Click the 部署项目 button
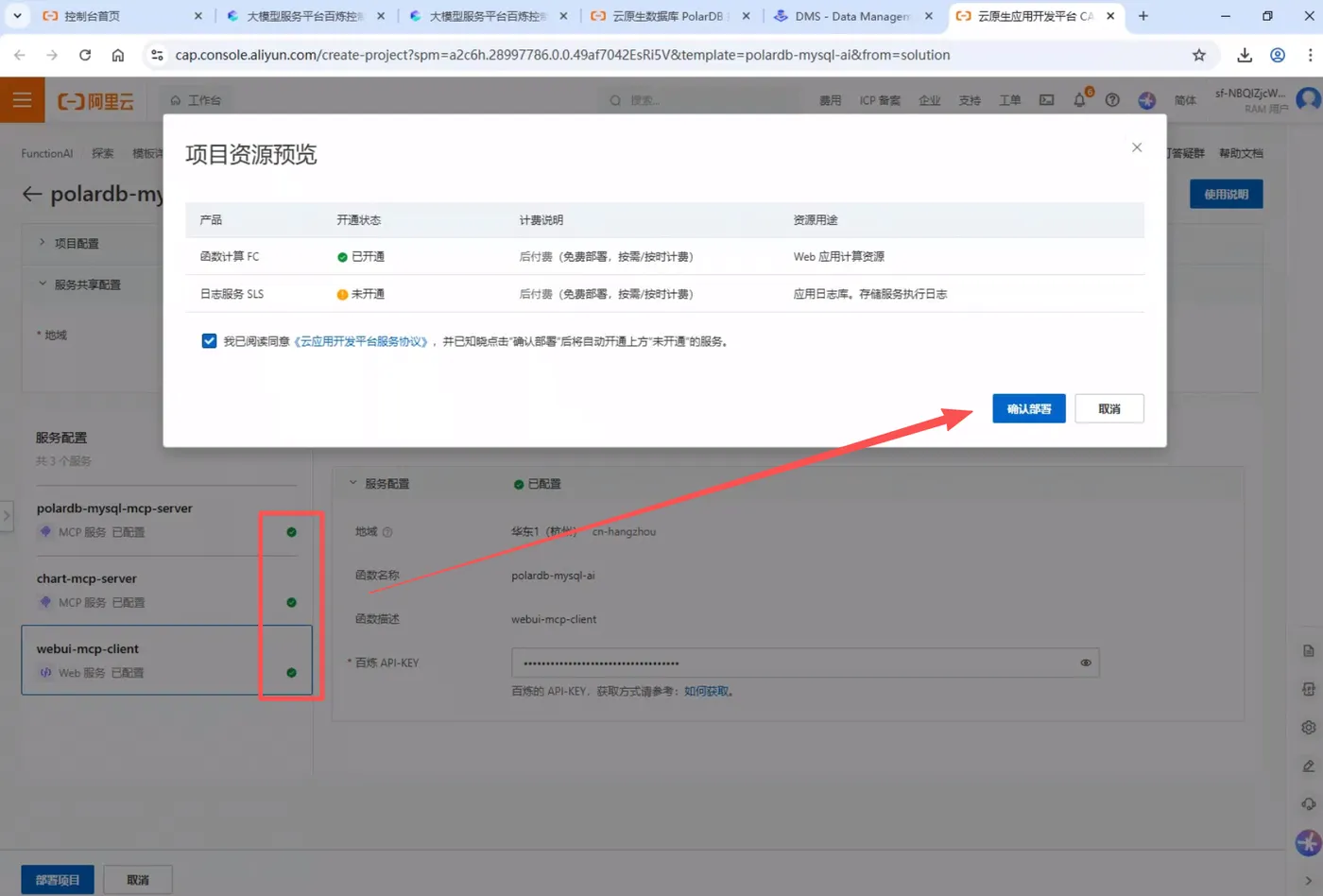The image size is (1323, 896). coord(58,880)
